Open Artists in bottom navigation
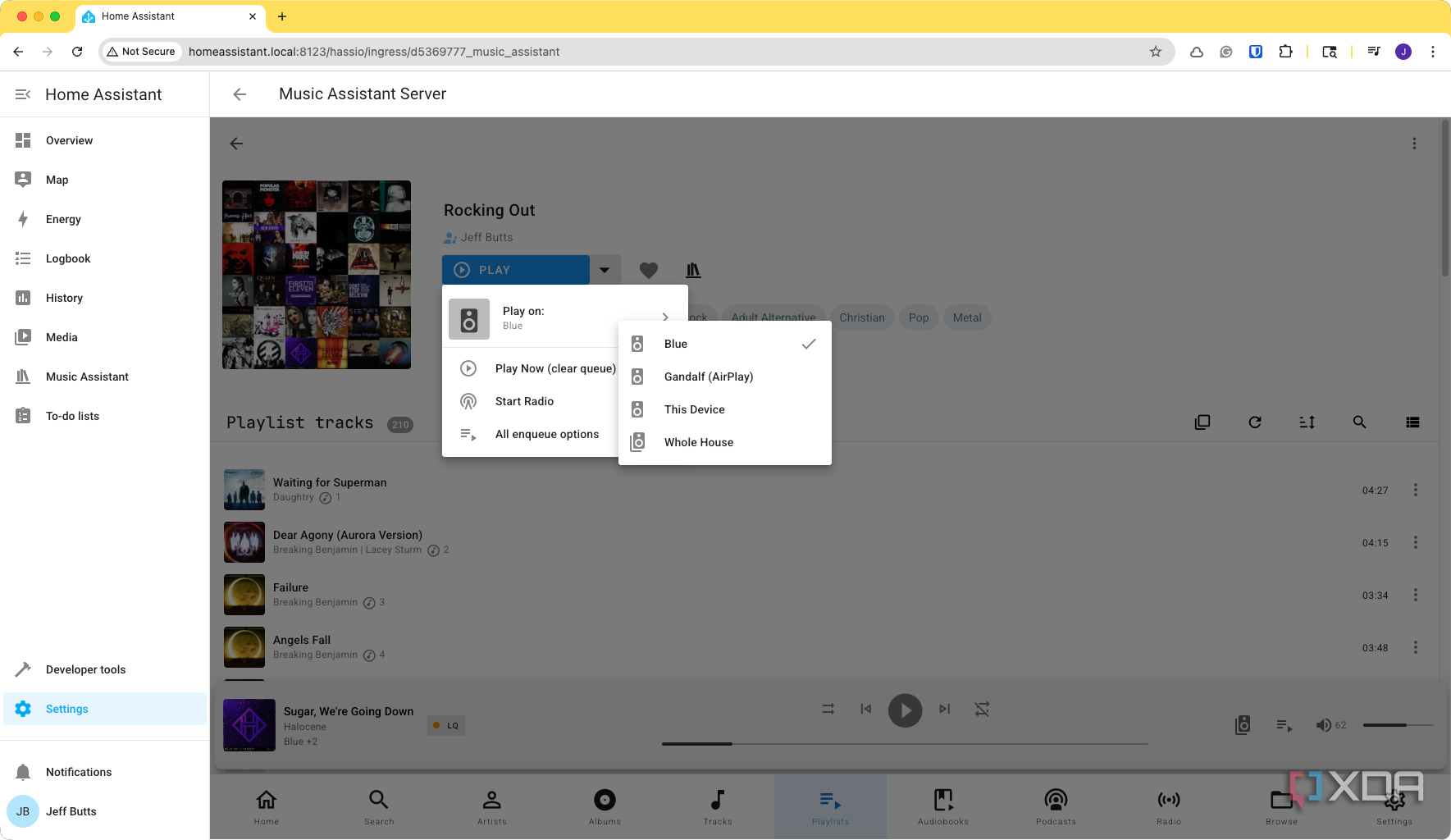1451x840 pixels. pos(492,806)
